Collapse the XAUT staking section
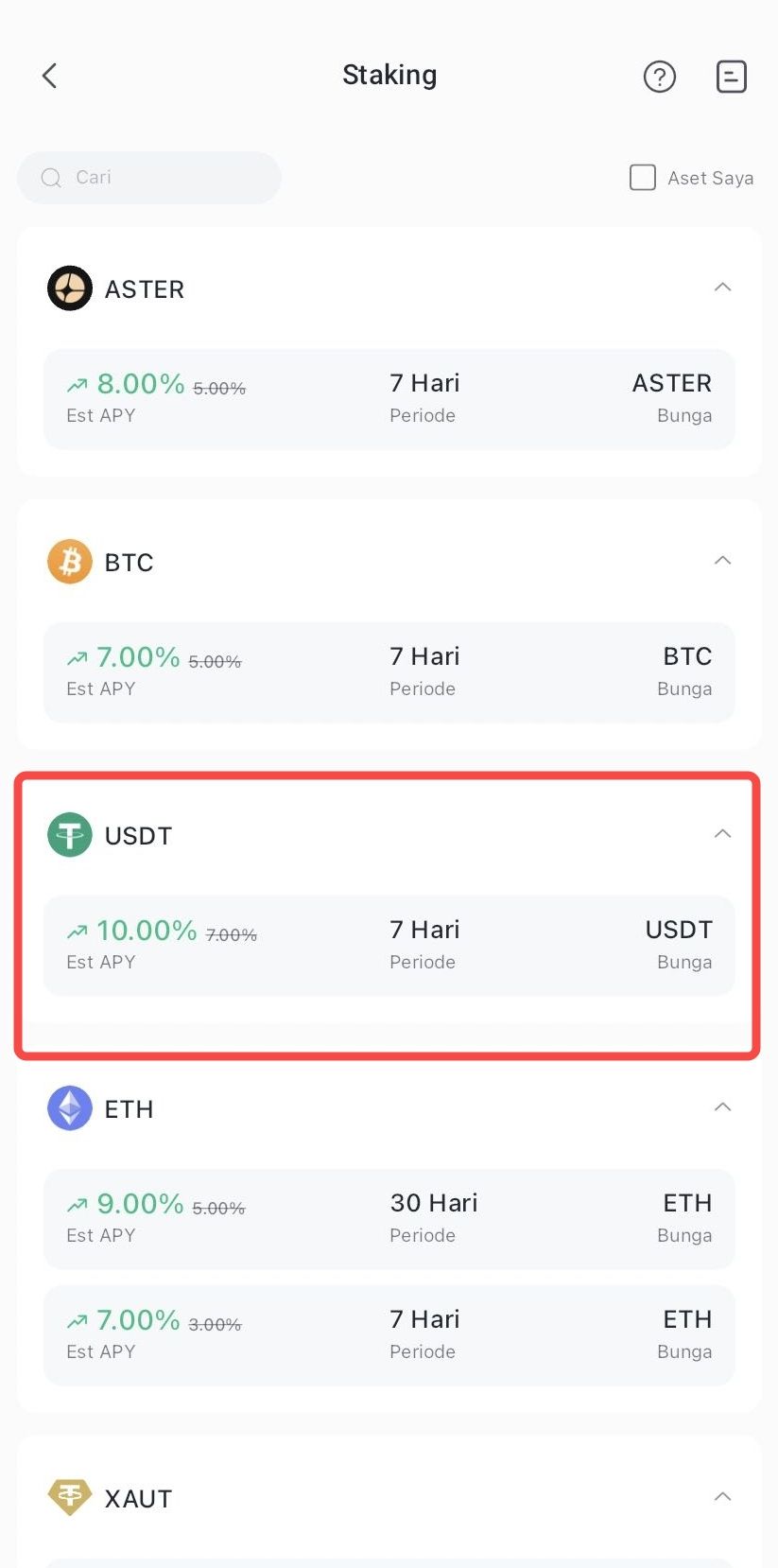This screenshot has height=1568, width=778. 722,1497
